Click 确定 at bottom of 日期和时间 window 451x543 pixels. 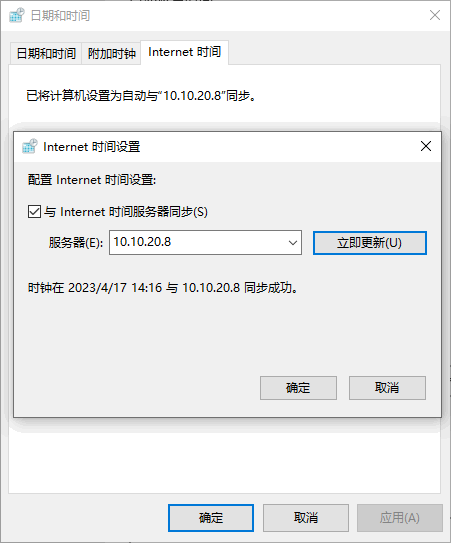click(211, 518)
